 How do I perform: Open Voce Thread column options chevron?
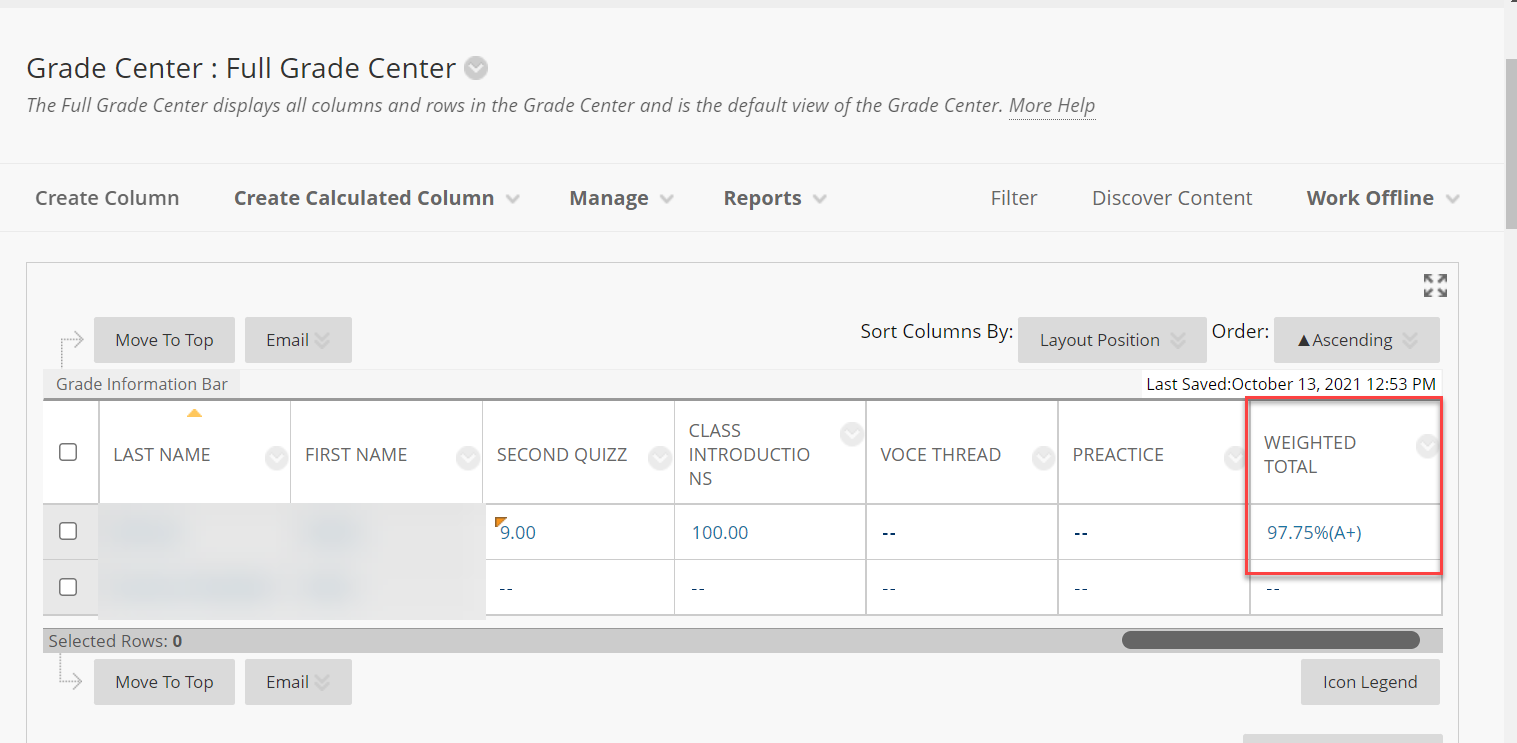tap(1043, 458)
